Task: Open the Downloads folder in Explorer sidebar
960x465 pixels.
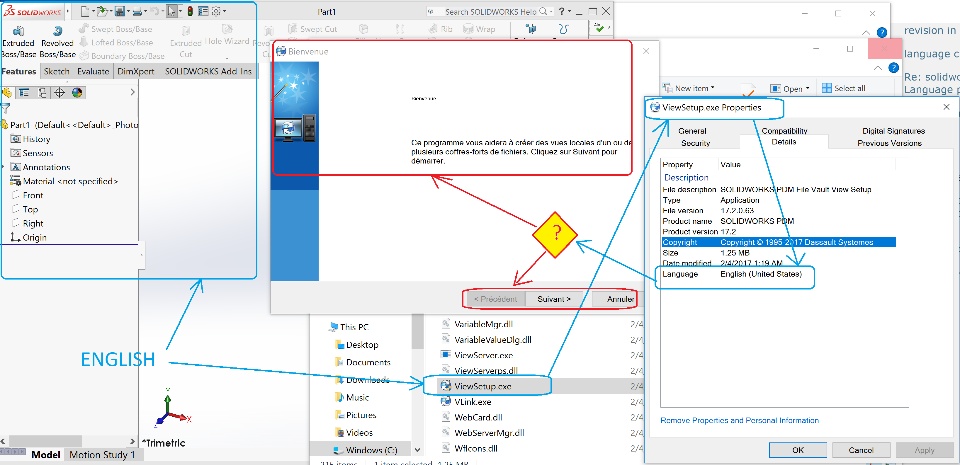Action: [362, 380]
